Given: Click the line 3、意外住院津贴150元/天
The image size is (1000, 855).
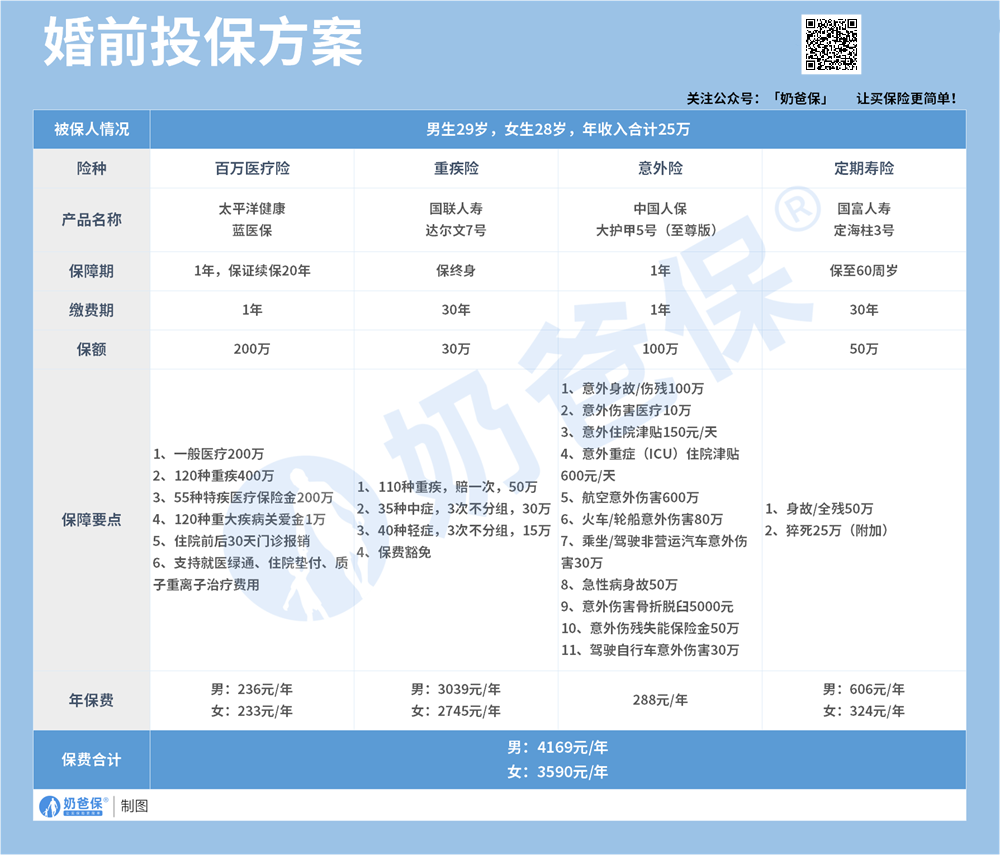Looking at the screenshot, I should [640, 432].
